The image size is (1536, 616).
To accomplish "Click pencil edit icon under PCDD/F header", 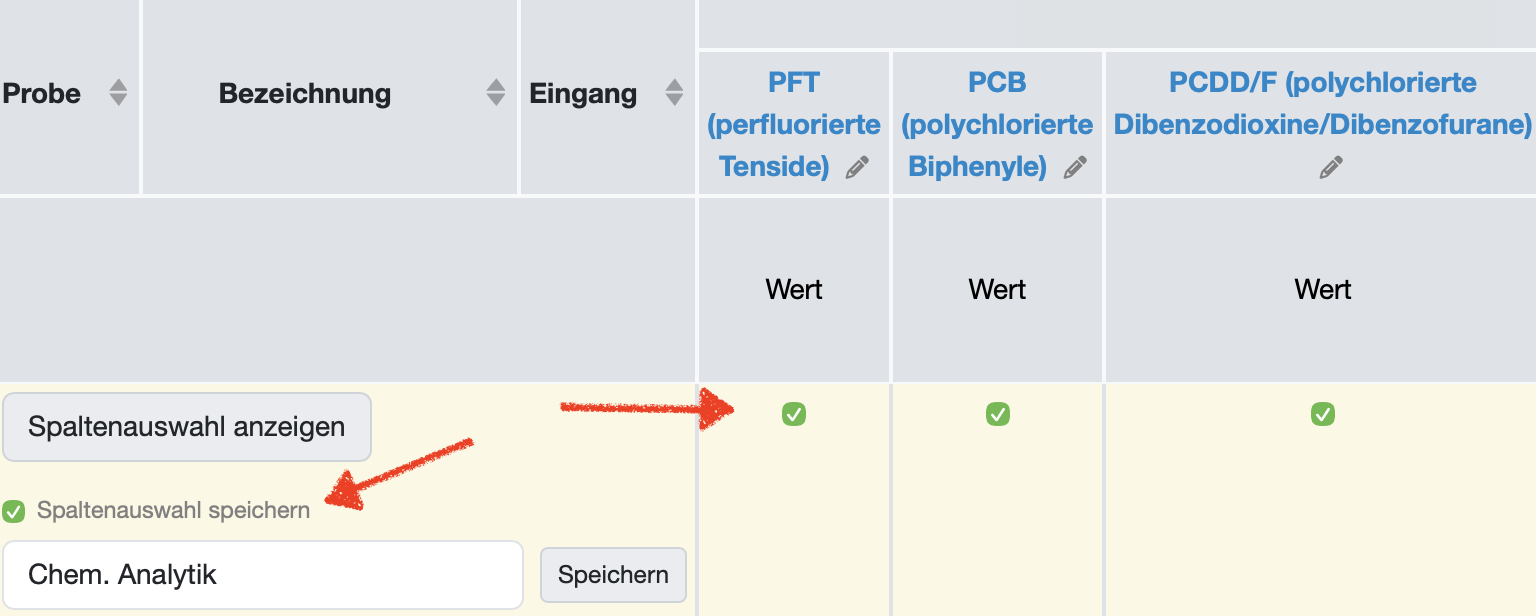I will (x=1330, y=168).
